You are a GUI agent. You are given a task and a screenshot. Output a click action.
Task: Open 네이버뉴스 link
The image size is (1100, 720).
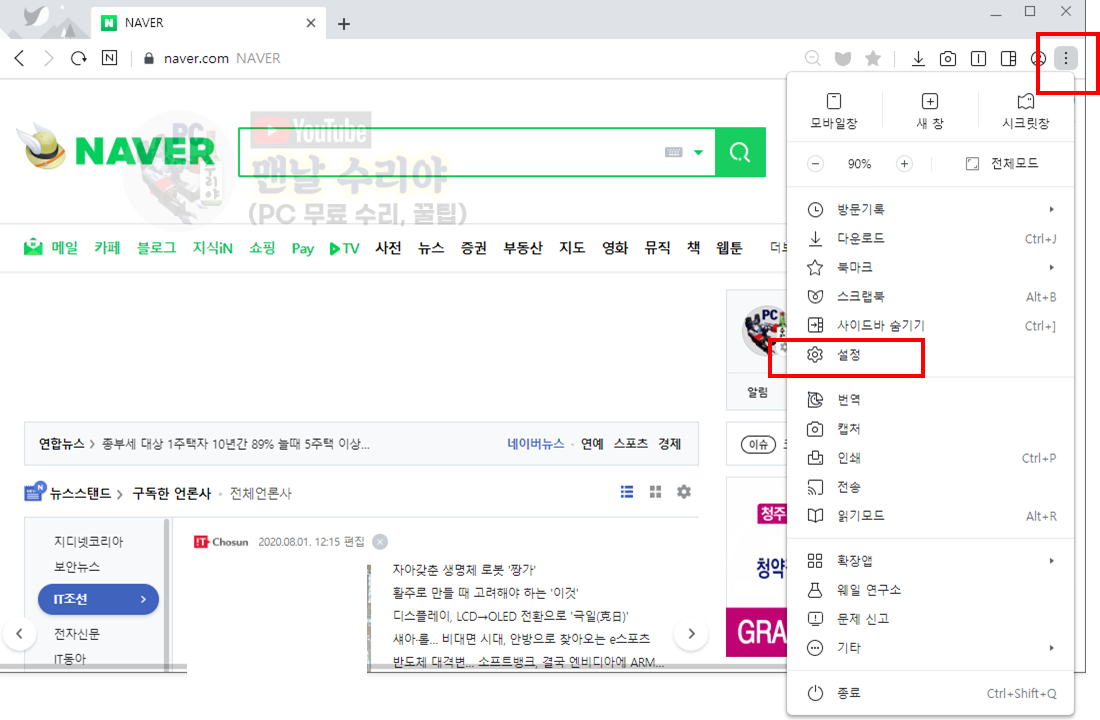535,444
